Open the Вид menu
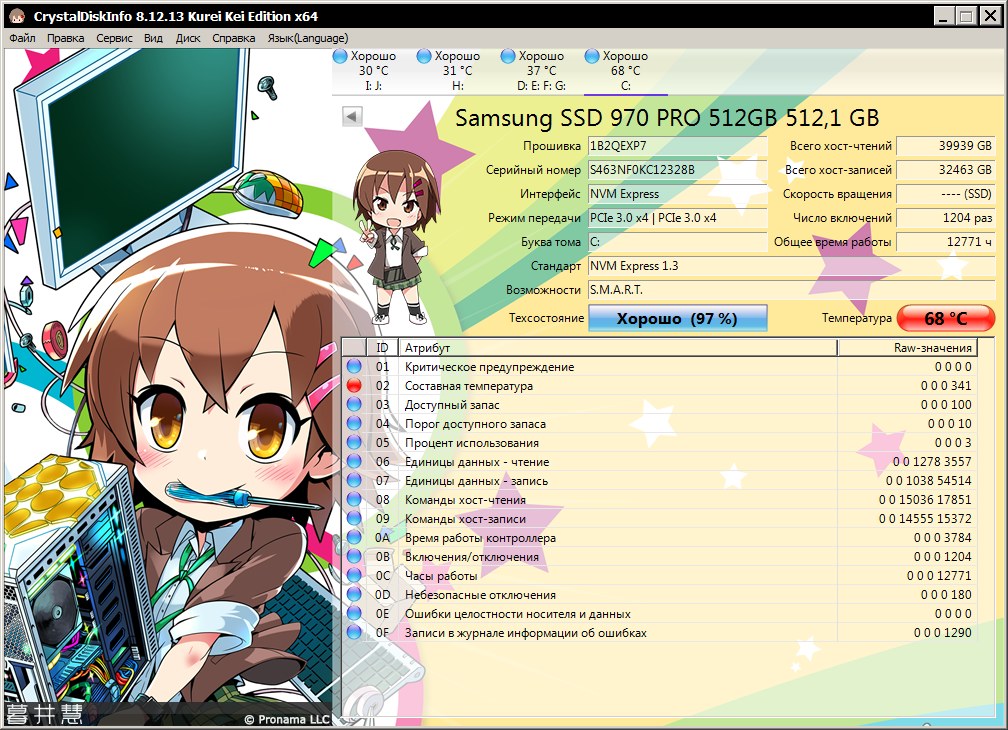 click(x=153, y=38)
